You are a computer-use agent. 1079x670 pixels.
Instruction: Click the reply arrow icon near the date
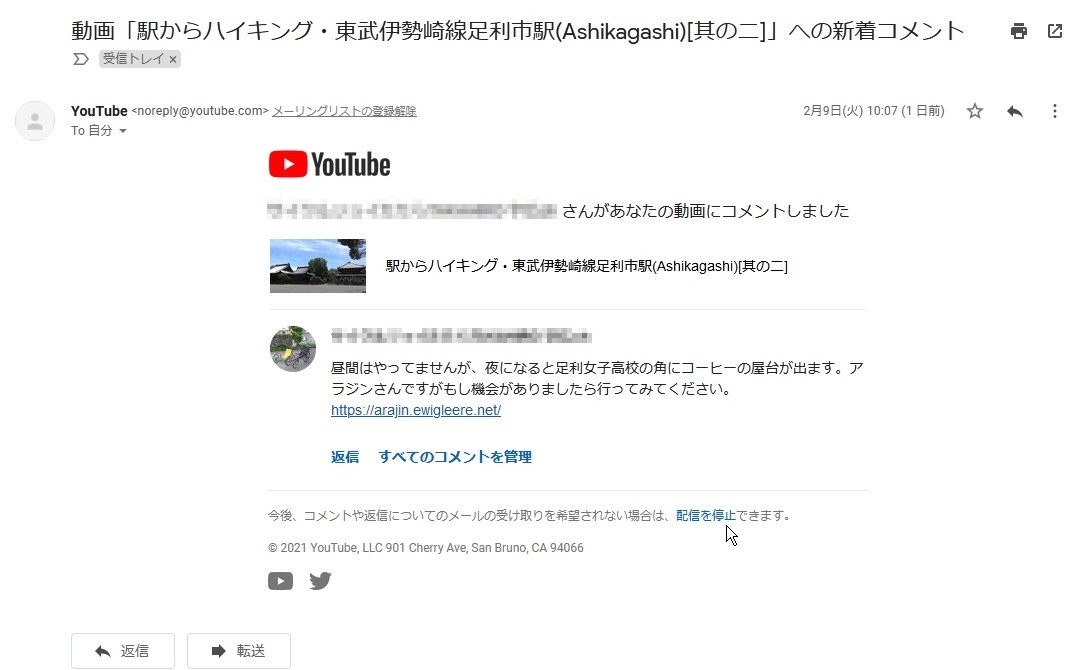coord(1014,111)
